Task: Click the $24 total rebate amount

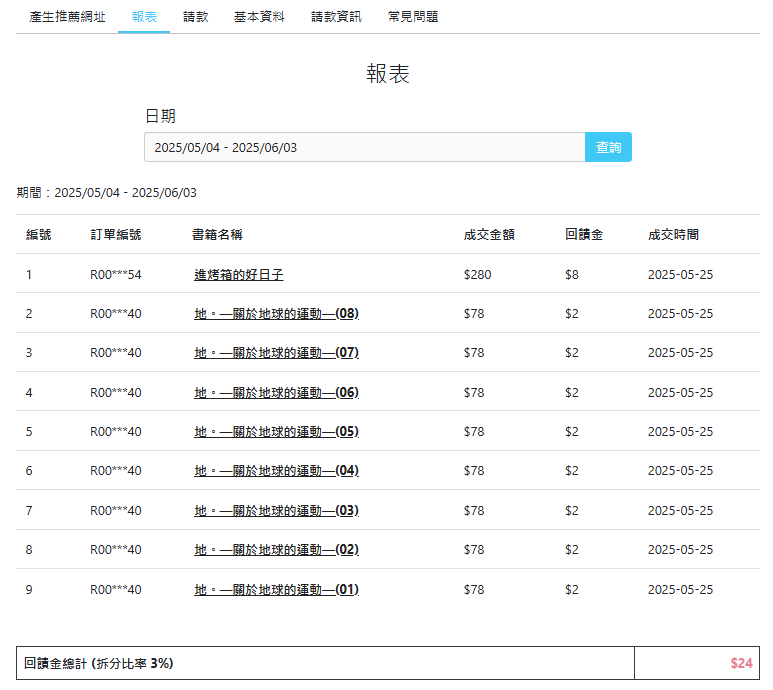Action: pyautogui.click(x=741, y=663)
